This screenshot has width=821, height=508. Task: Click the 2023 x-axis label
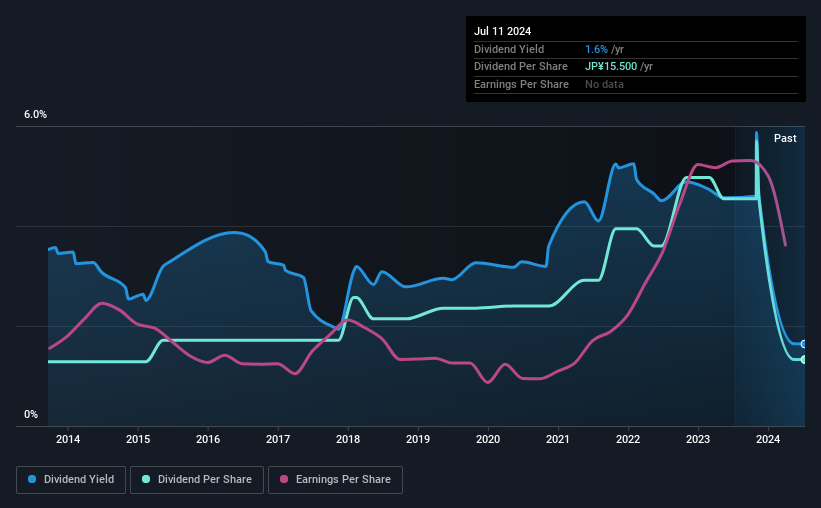[x=698, y=439]
